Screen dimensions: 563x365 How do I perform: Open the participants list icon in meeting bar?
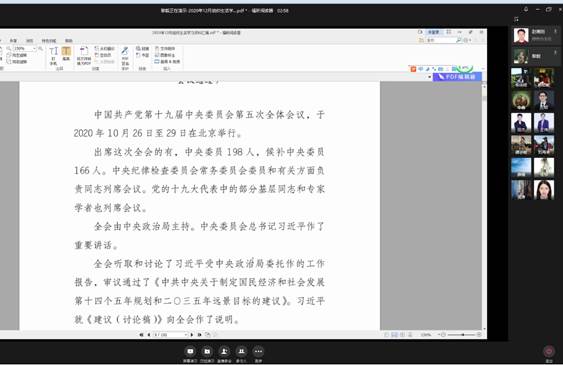241,351
